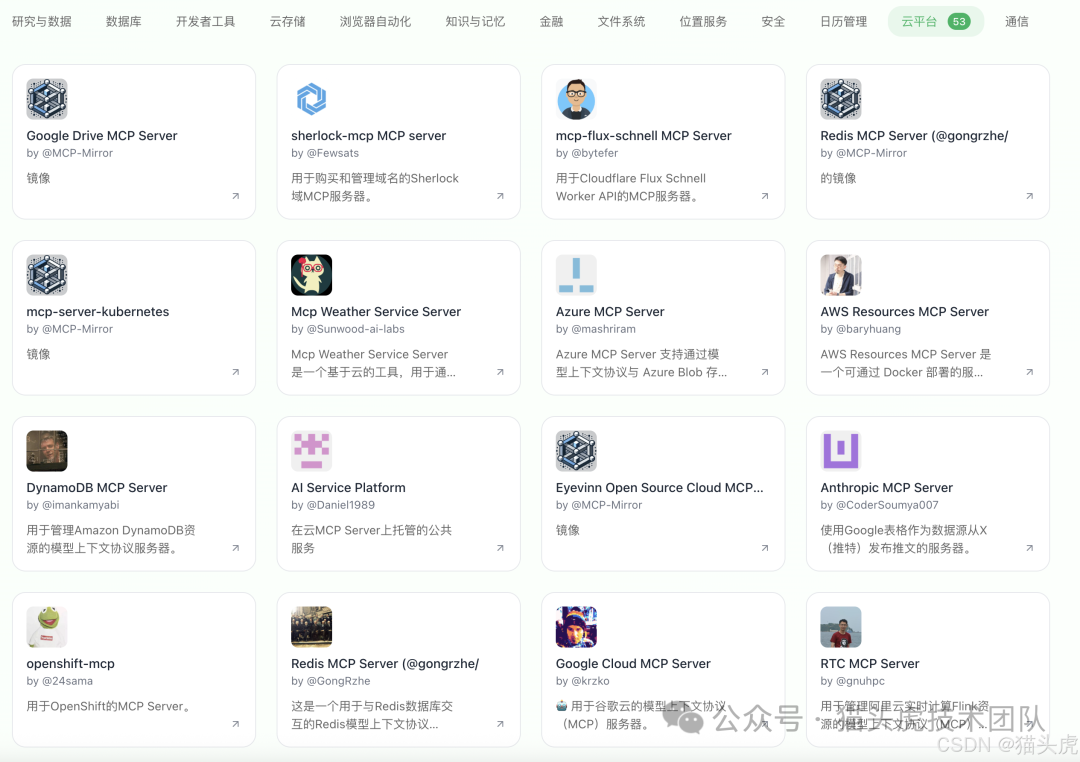This screenshot has height=762, width=1080.
Task: Click the Eyevinn Open Source Cloud avatar
Action: point(576,451)
